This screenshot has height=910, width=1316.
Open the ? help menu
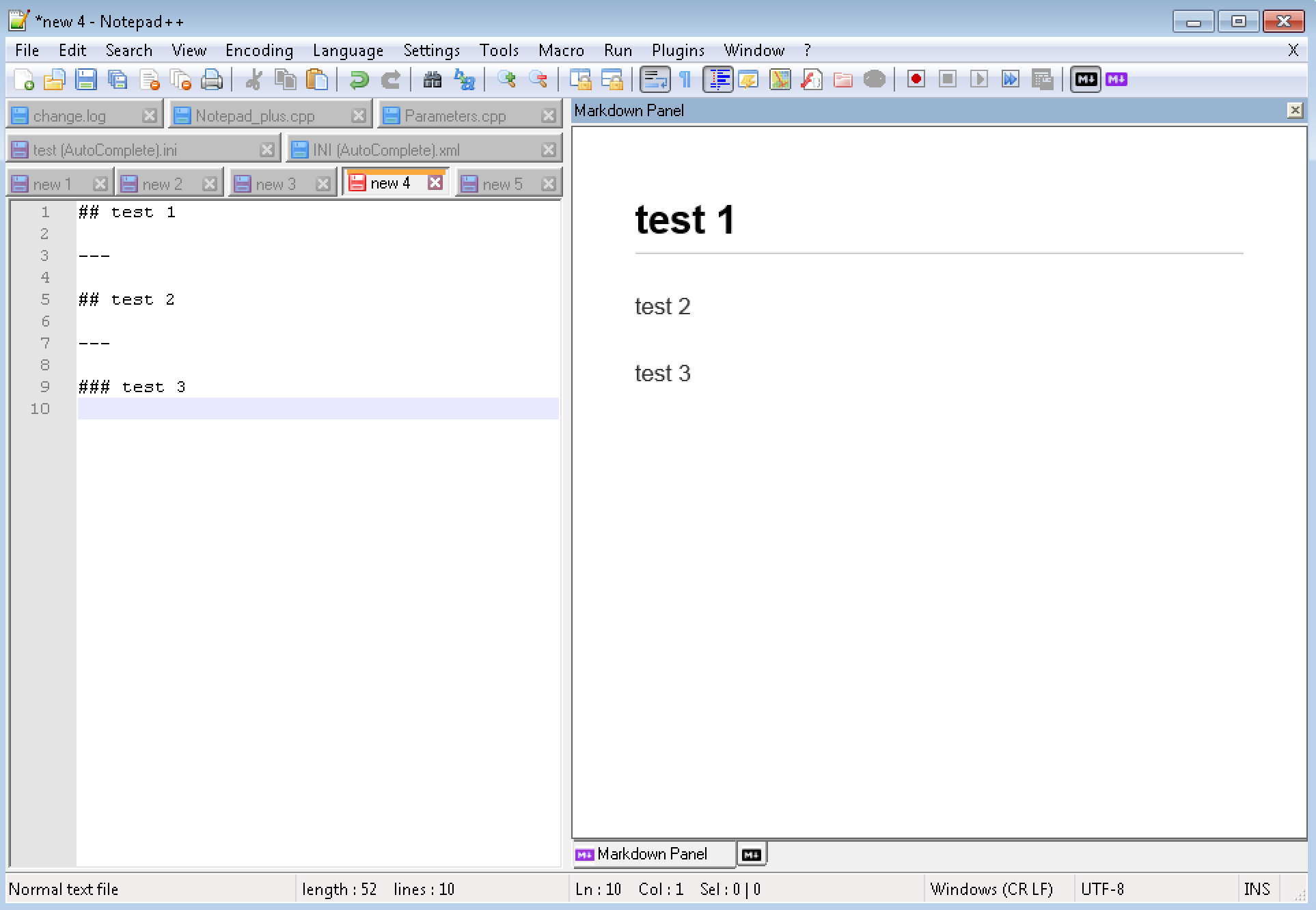(x=808, y=51)
